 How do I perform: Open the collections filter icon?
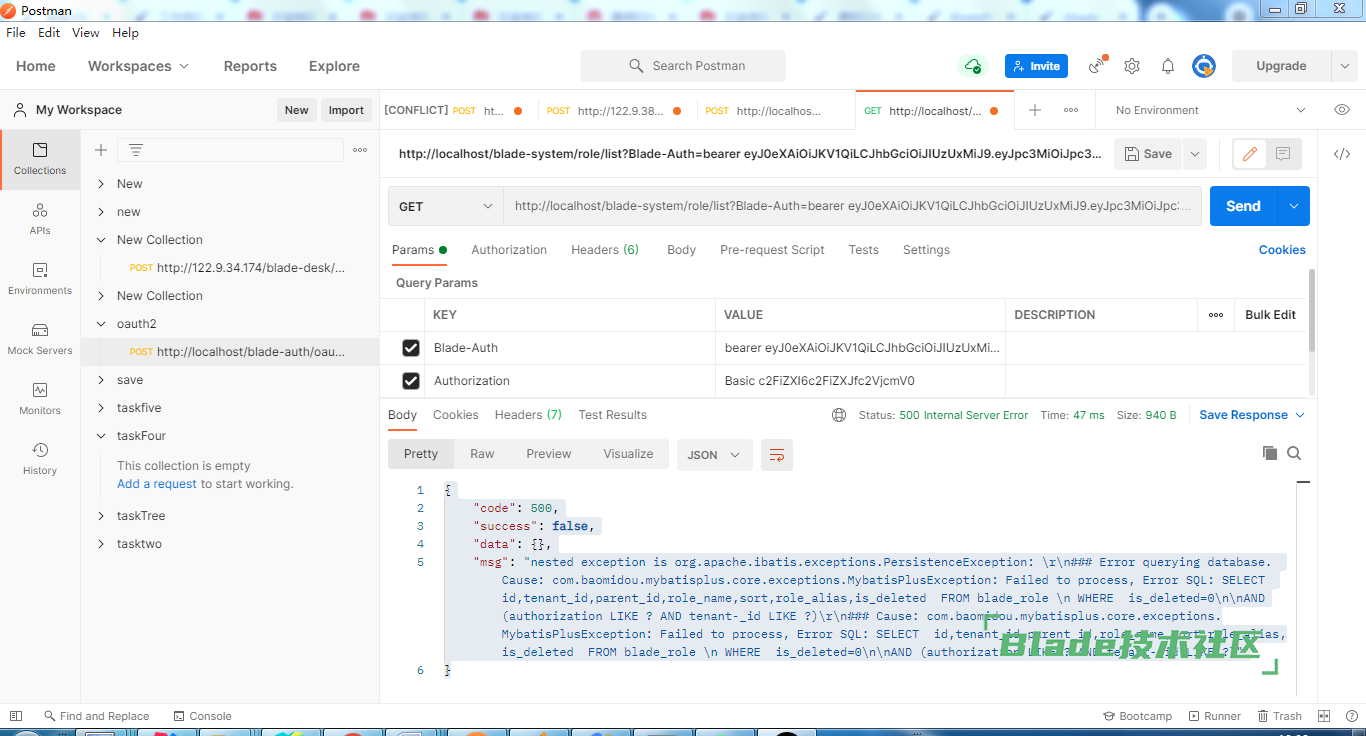coord(136,150)
